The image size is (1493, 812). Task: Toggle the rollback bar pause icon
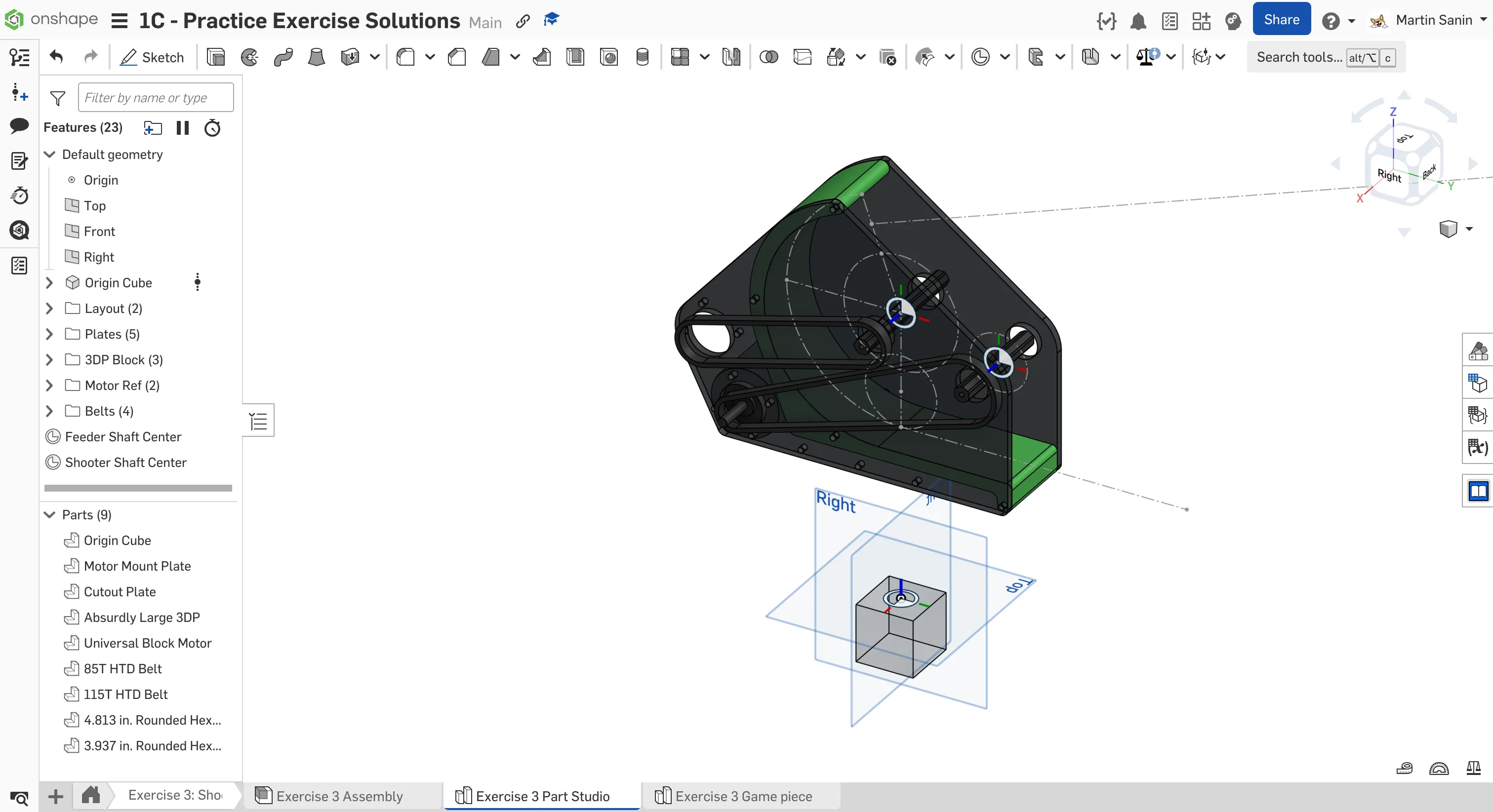(183, 127)
